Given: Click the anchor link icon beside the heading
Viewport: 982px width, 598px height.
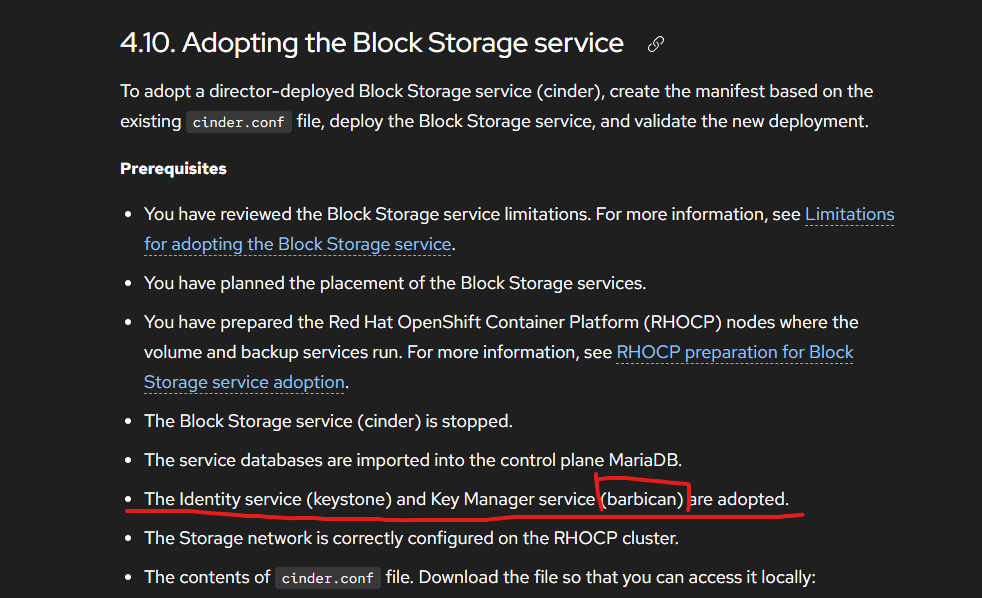Looking at the screenshot, I should [x=656, y=44].
